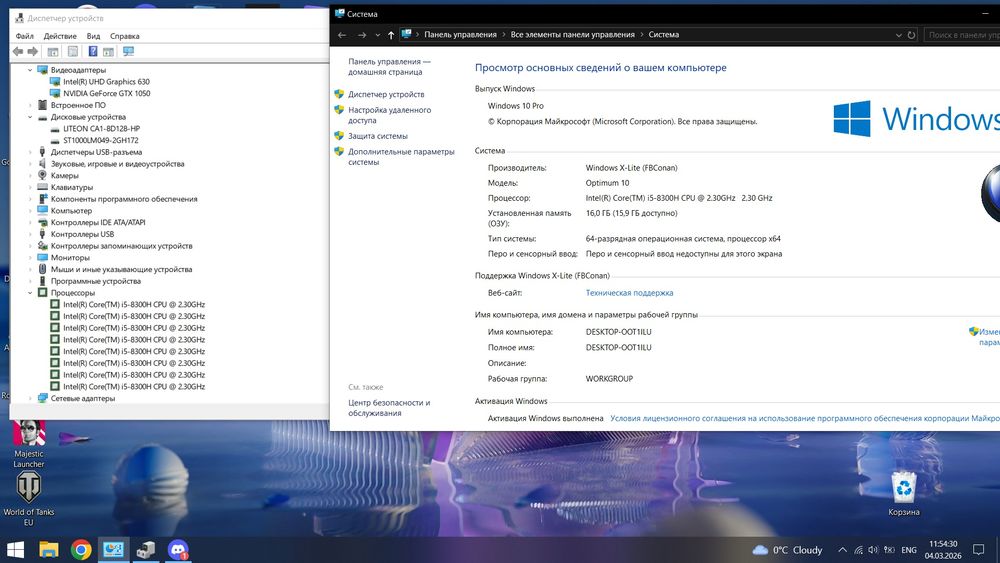Screen dimensions: 1000x563
Task: Open the Windows Start button
Action: click(x=15, y=550)
